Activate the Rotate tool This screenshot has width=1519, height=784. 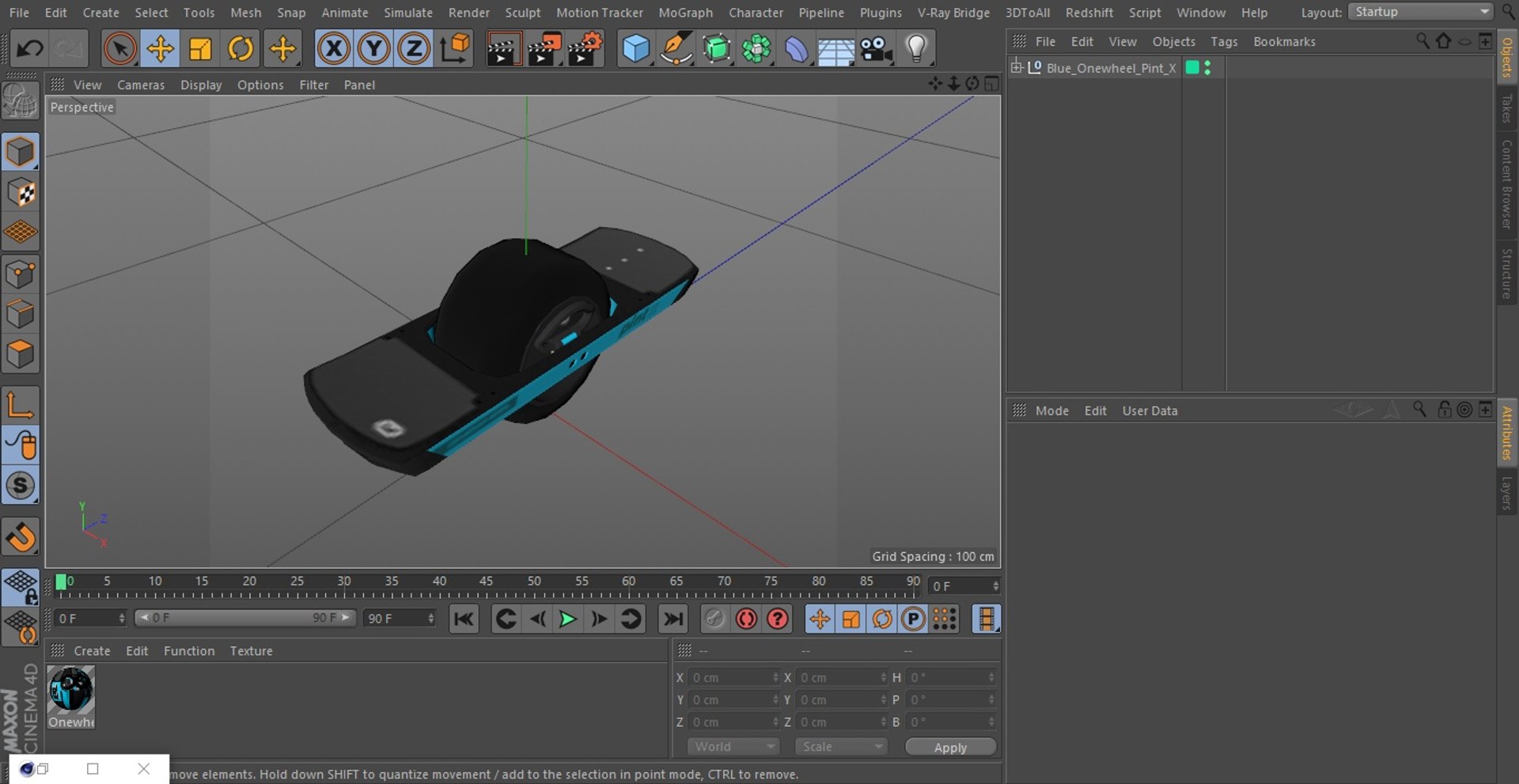(x=241, y=49)
